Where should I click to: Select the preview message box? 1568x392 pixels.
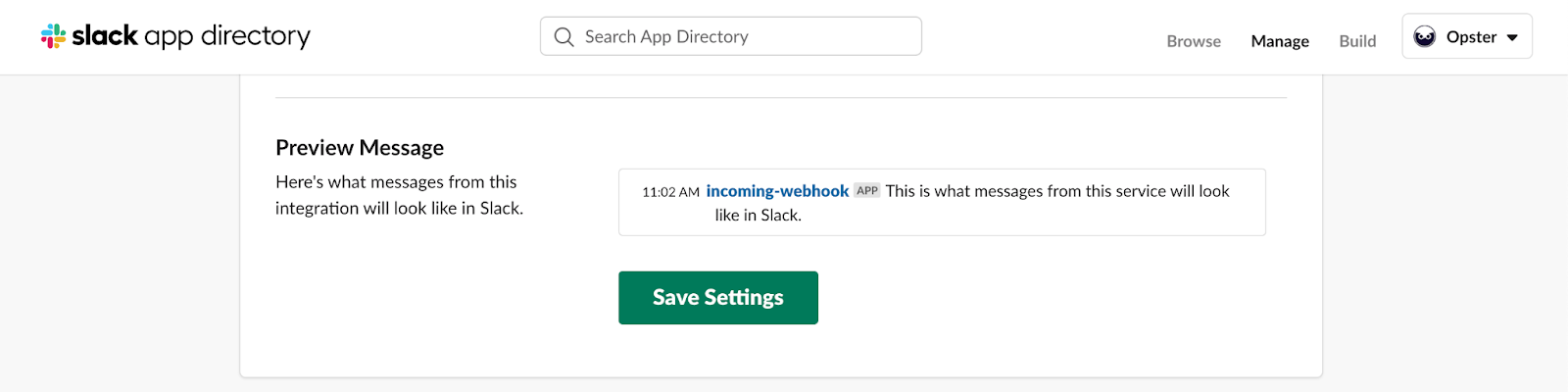coord(942,202)
